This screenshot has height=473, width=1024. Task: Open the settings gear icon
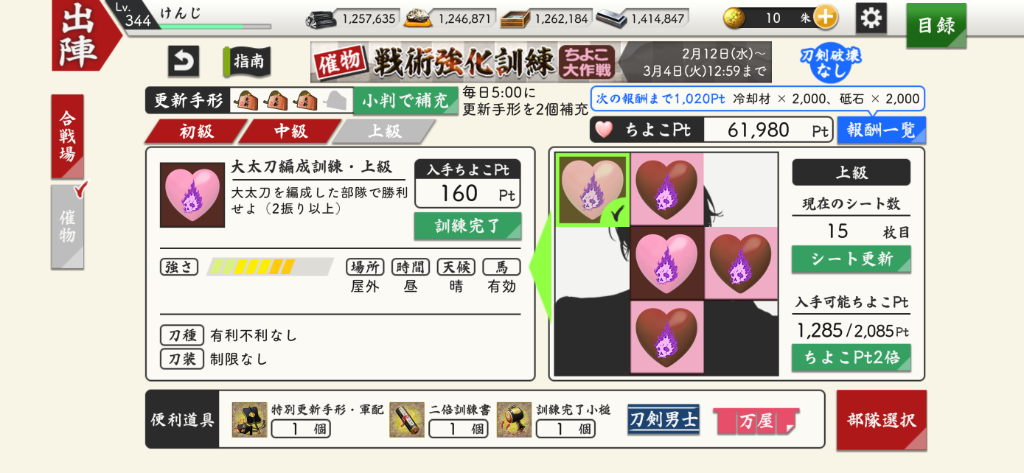click(x=871, y=18)
